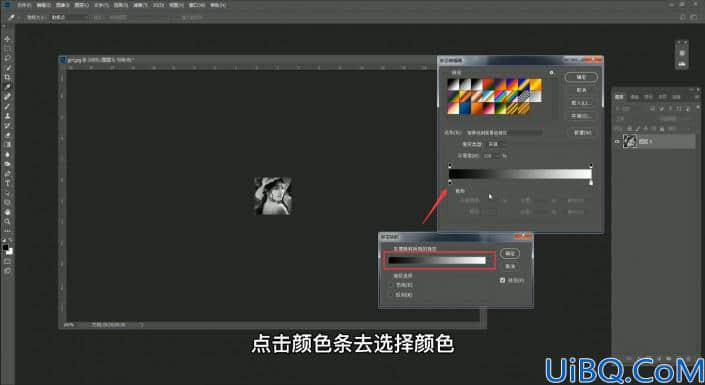Change the screen mode icon

click(x=7, y=271)
